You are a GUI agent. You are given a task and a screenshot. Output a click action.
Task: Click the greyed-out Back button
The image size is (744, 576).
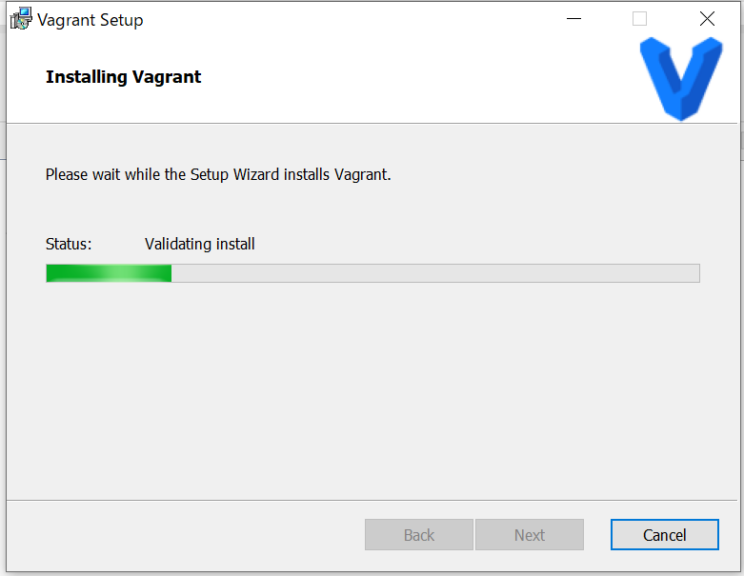pyautogui.click(x=419, y=535)
